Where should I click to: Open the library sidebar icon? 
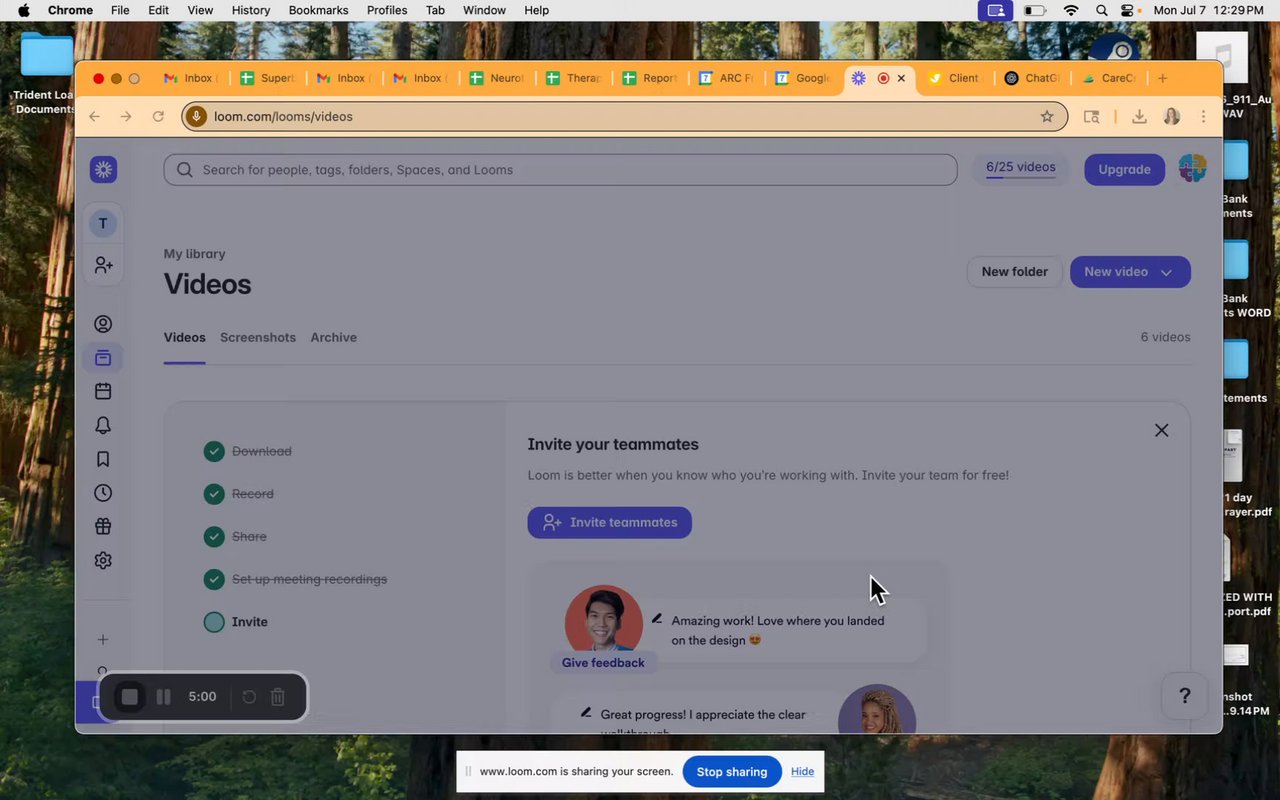[x=103, y=358]
